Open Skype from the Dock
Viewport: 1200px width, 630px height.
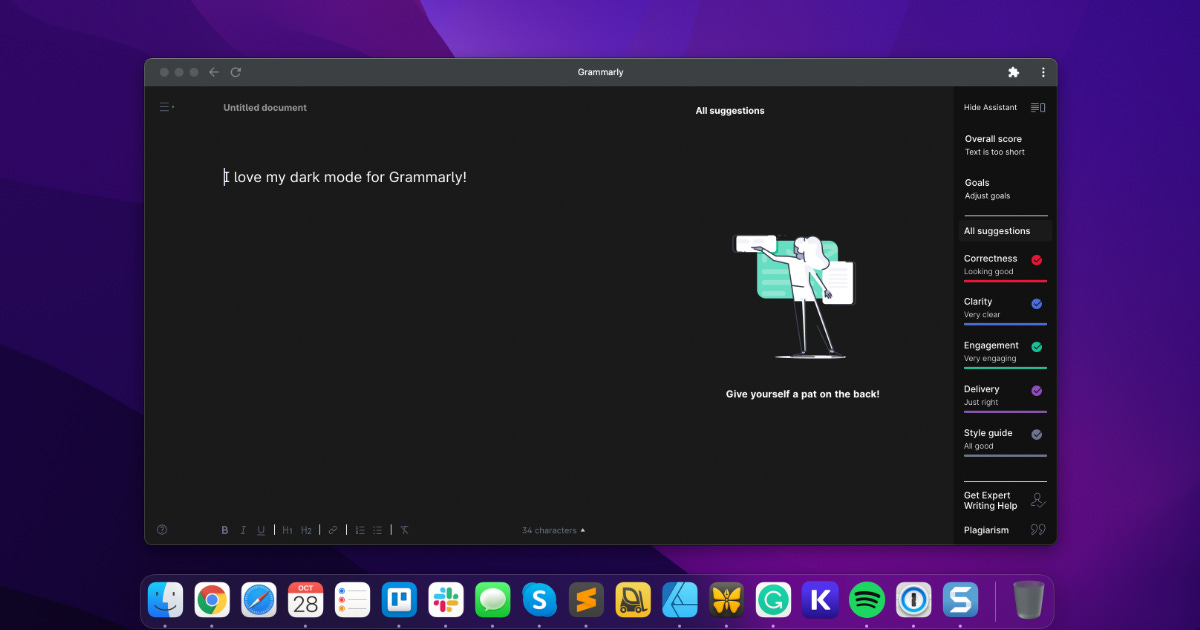tap(539, 600)
